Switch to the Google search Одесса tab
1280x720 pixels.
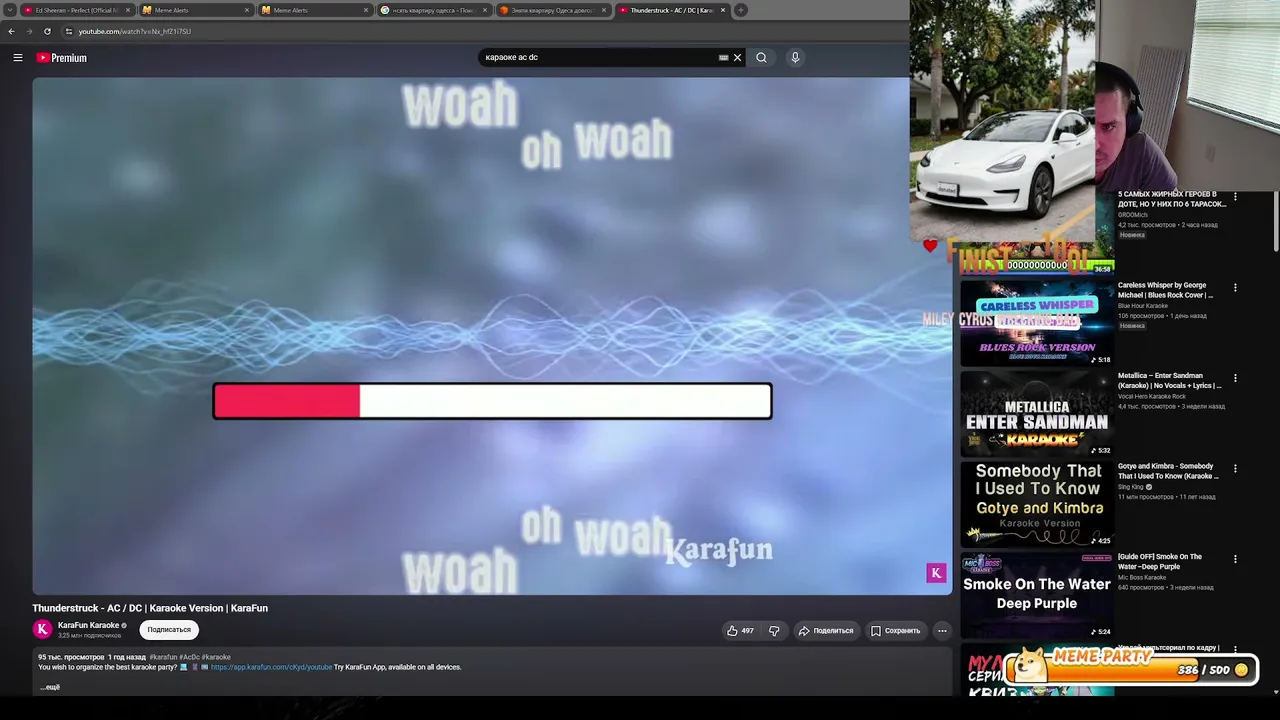[x=434, y=10]
